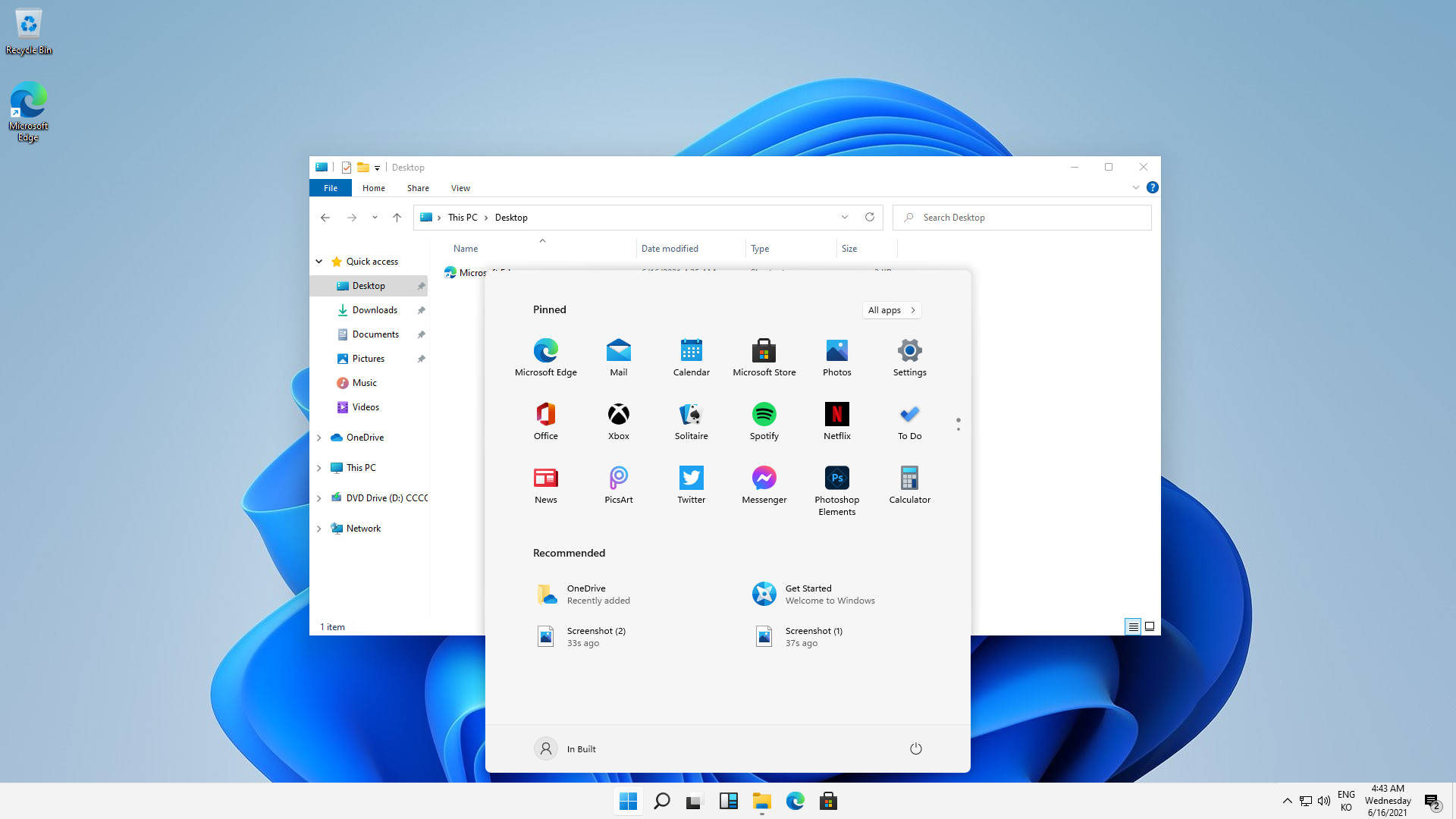Open the In Built user account menu
Screen dimensions: 1456x819
565,748
